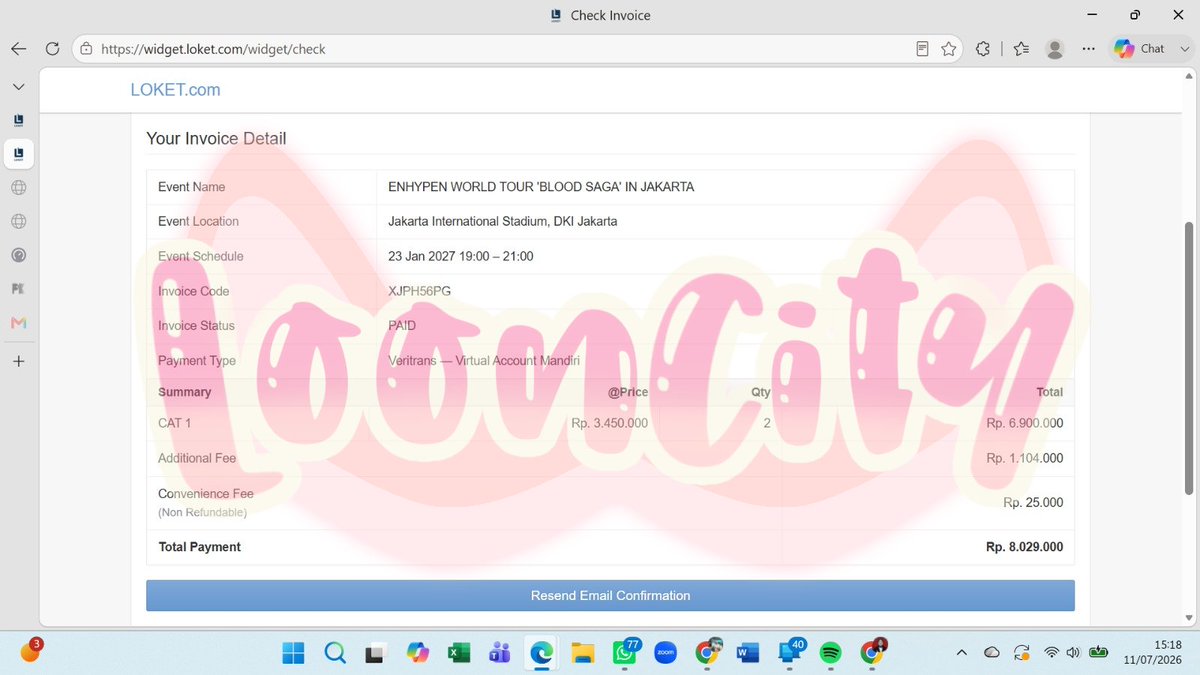Open the taskbar app with 40 badge
Image resolution: width=1200 pixels, height=675 pixels.
click(790, 652)
